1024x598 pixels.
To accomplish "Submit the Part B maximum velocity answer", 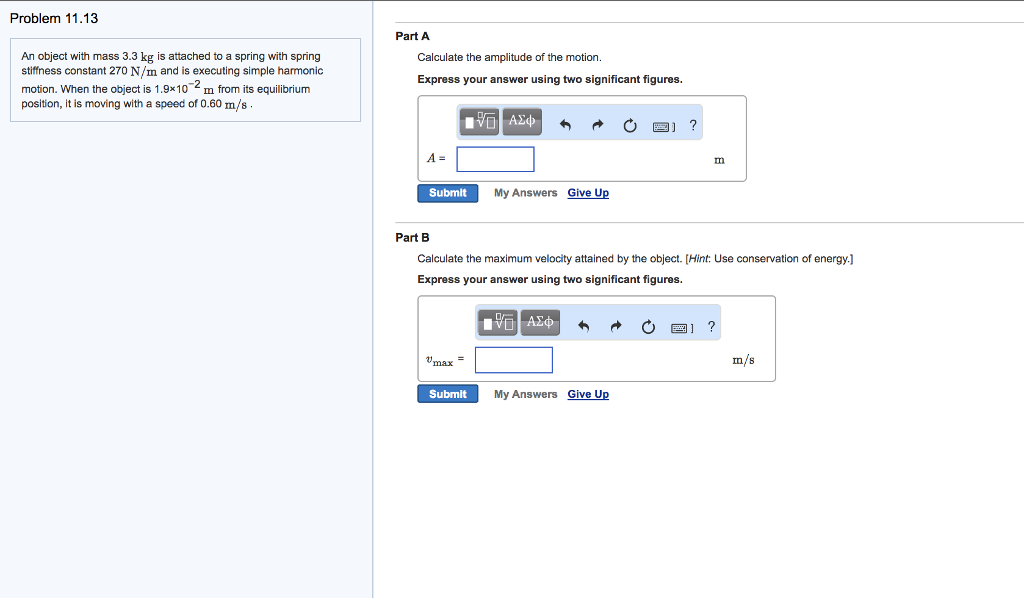I will (447, 394).
